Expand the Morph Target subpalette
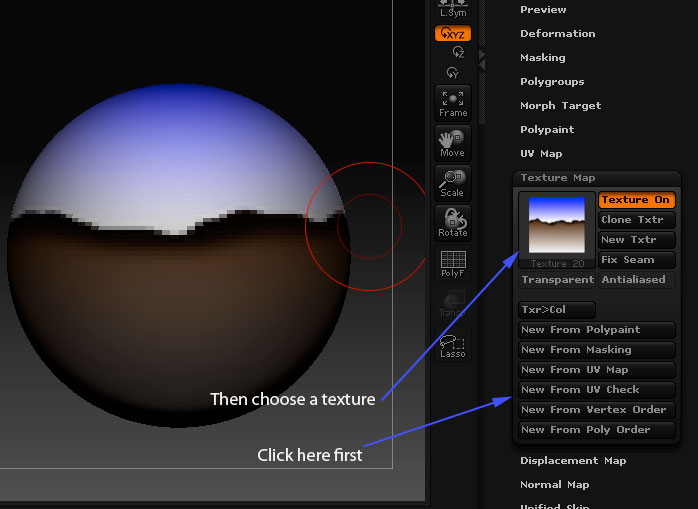 pos(560,106)
